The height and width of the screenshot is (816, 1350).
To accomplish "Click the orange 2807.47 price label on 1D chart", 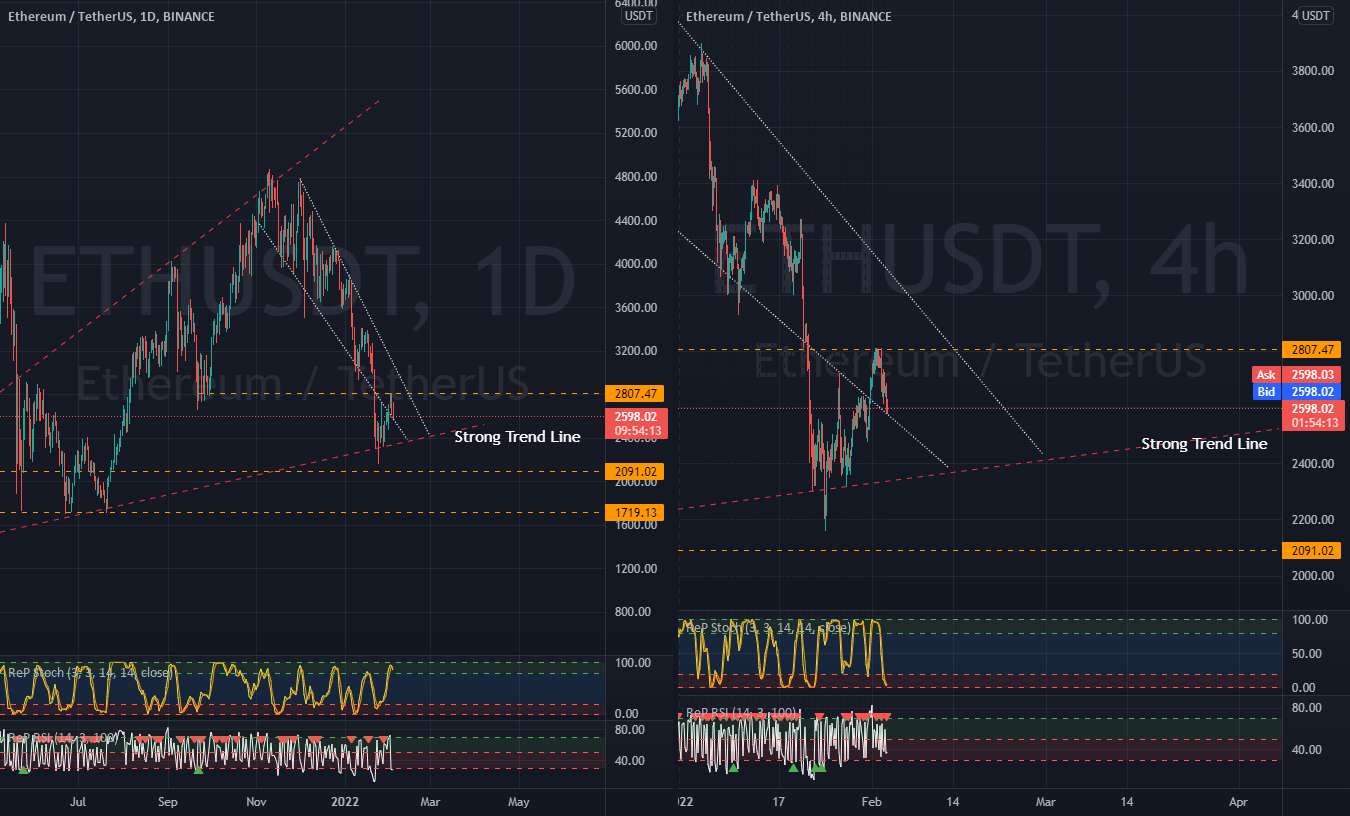I will coord(636,394).
